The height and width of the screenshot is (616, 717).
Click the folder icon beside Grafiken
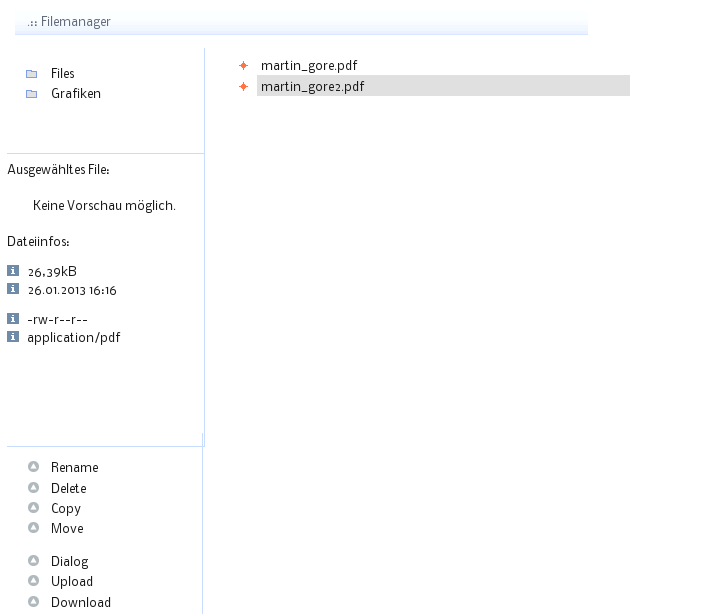32,94
